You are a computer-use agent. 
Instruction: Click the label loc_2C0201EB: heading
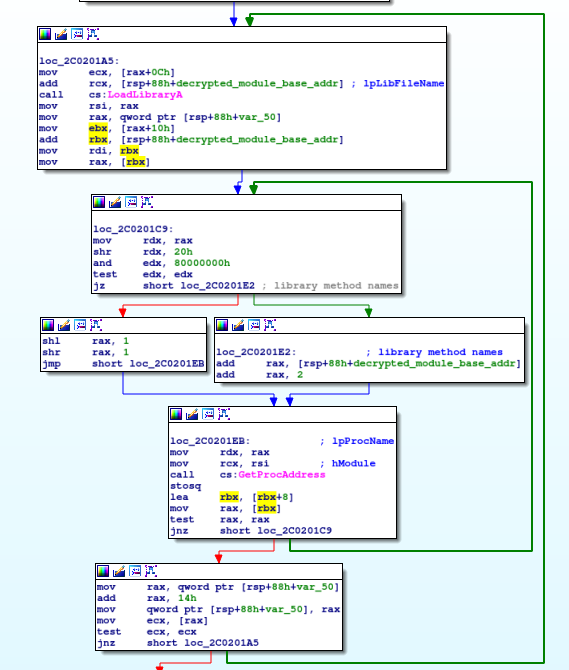210,441
